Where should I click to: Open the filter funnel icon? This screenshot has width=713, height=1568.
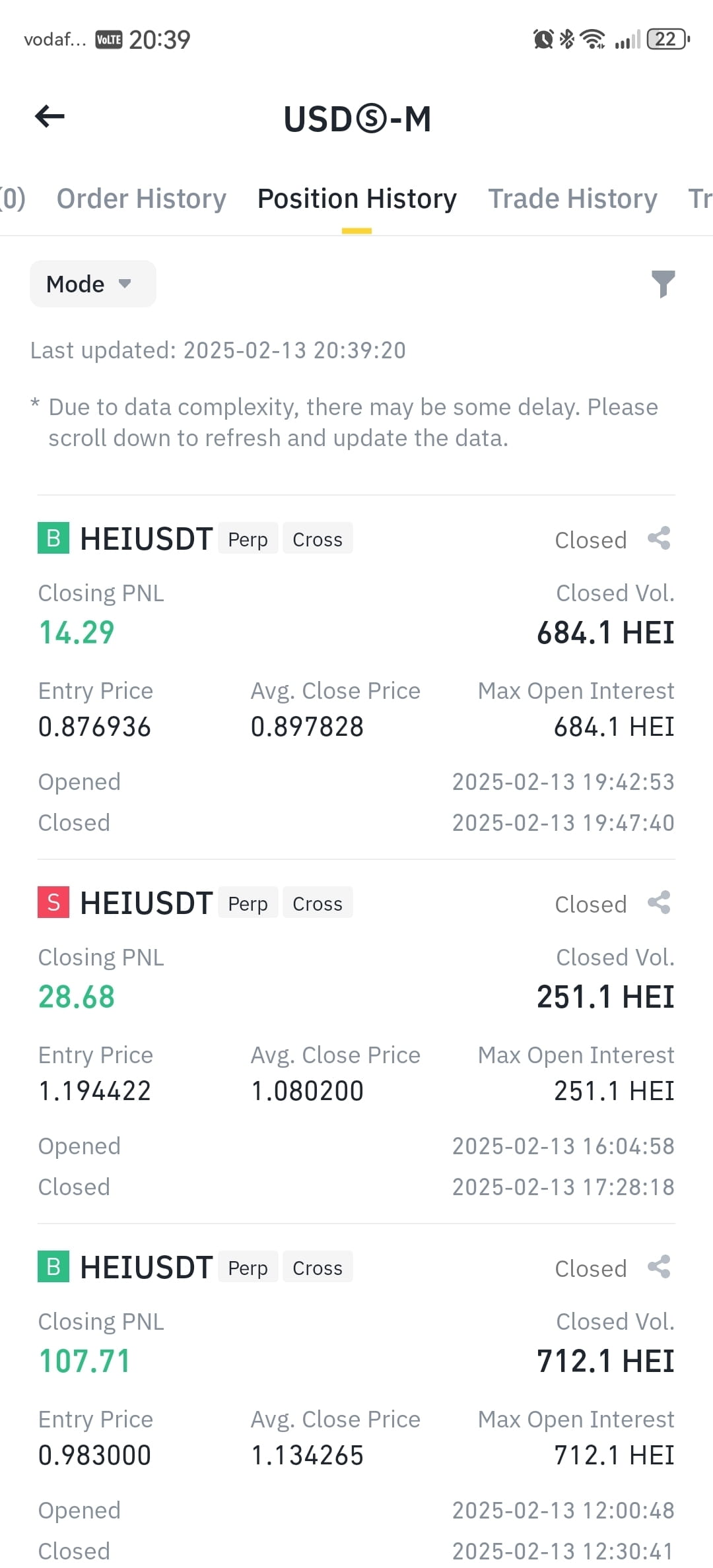pos(663,284)
